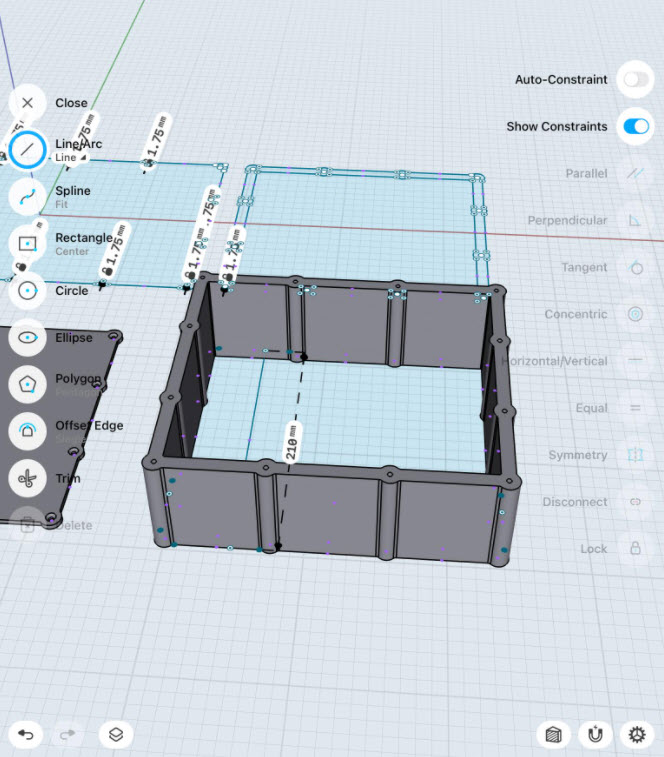664x757 pixels.
Task: Choose the Perpendicular constraint entry
Action: pos(634,221)
